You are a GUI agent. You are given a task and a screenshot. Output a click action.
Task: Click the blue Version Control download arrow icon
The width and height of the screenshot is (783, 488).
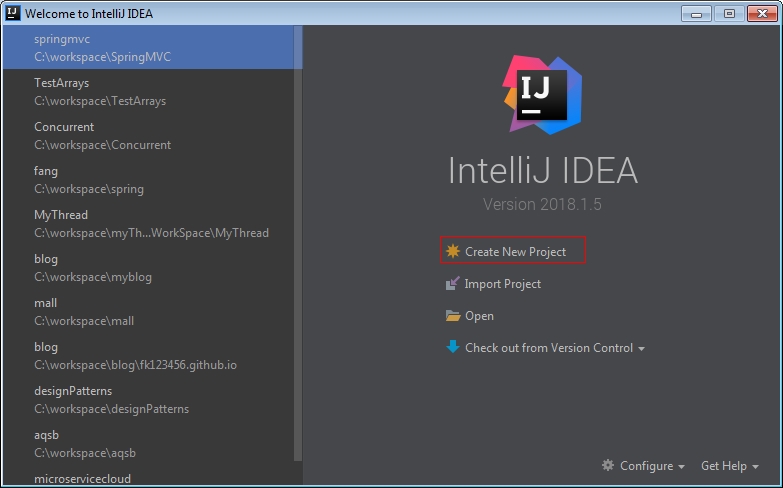tap(453, 347)
